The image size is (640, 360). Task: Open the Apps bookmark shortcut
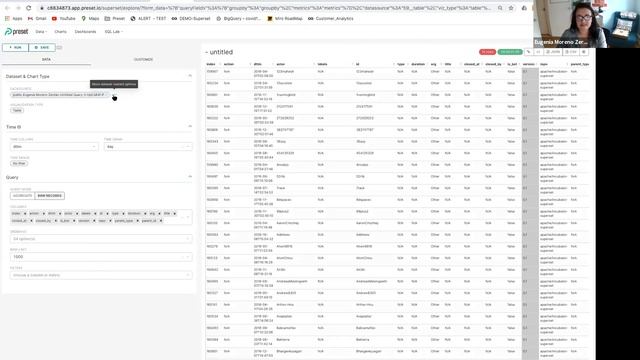[x=13, y=18]
